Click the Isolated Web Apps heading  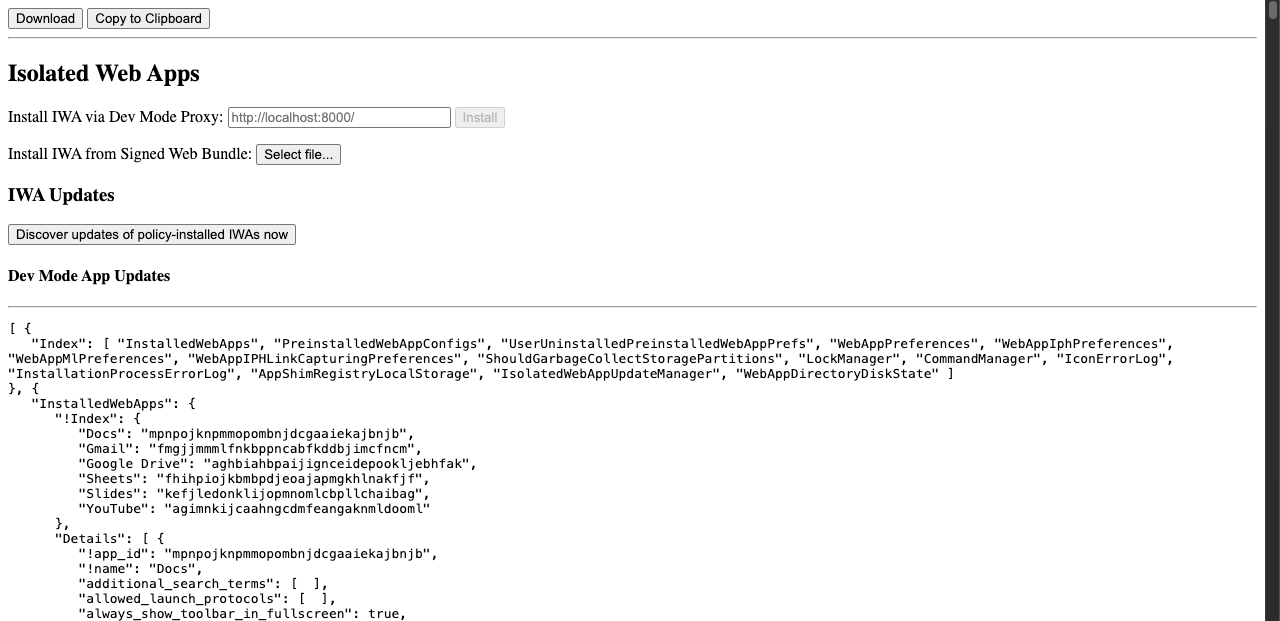click(x=103, y=73)
